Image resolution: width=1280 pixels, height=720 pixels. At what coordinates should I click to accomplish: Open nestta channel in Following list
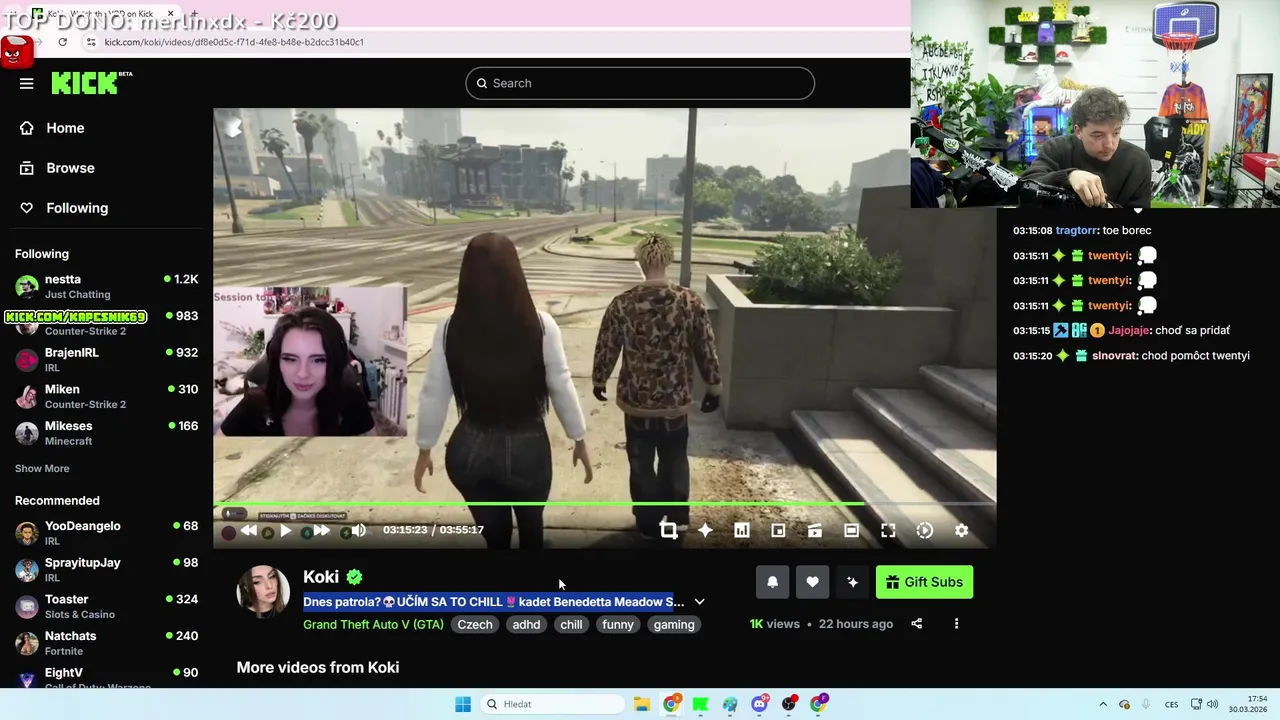[x=106, y=286]
